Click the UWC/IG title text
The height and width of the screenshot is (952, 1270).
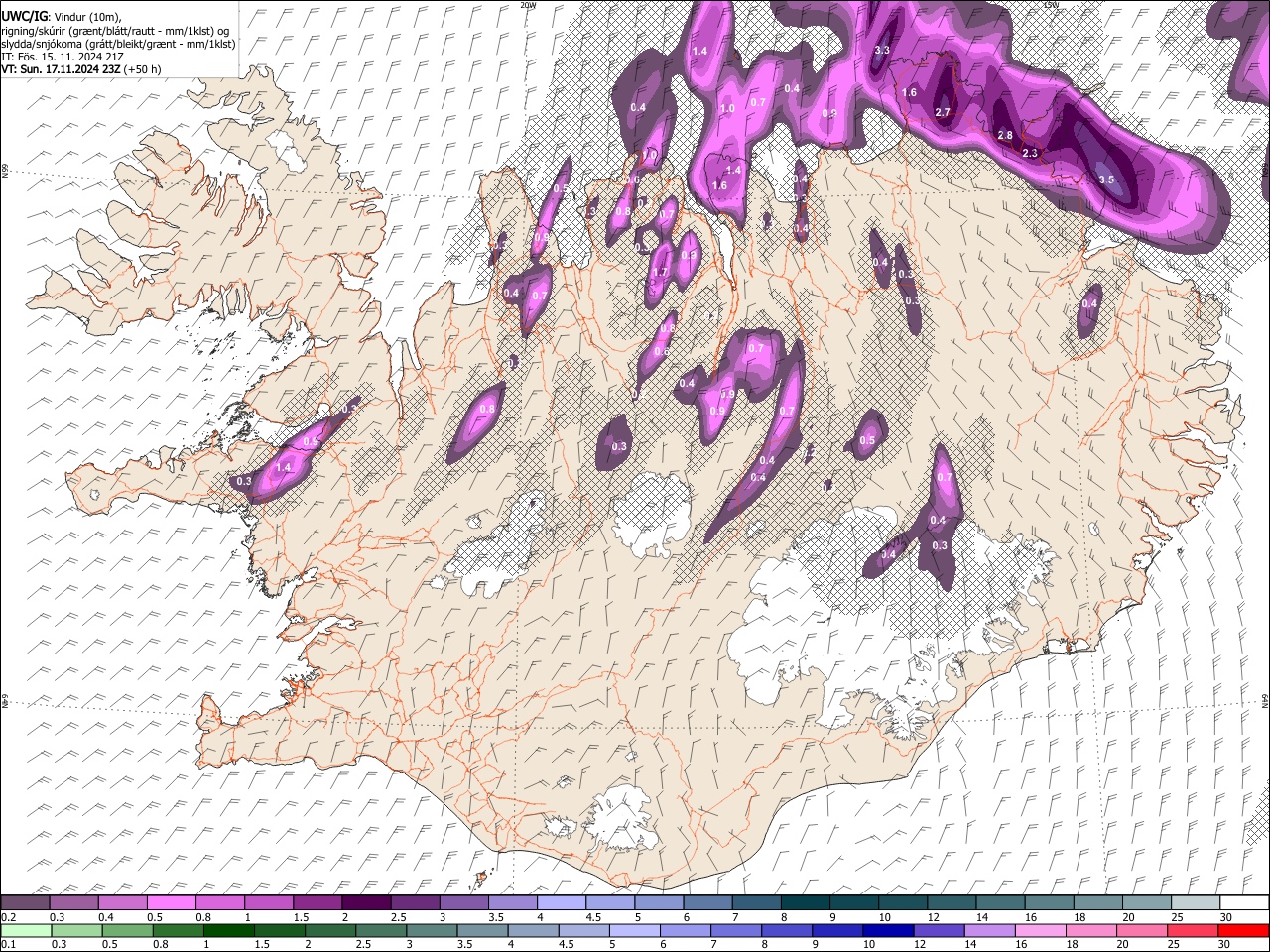pos(24,18)
